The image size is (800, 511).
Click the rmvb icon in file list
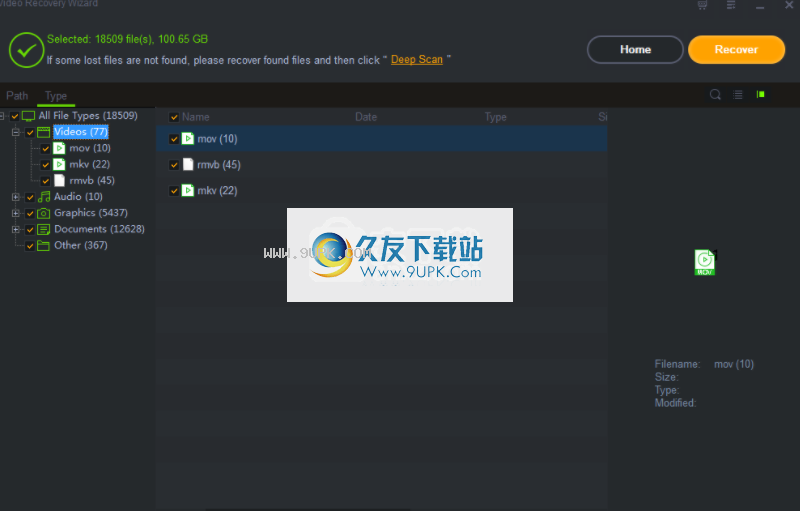point(188,164)
